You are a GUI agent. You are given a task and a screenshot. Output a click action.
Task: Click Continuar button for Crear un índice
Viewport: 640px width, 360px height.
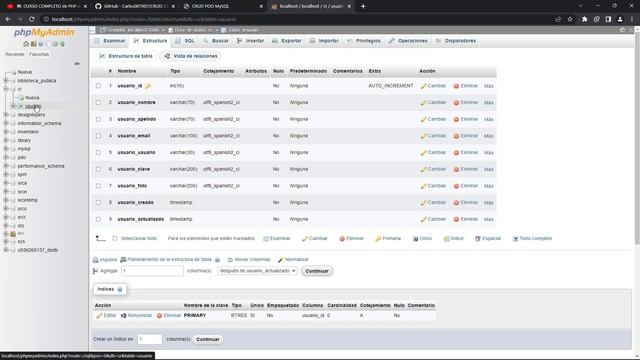(x=208, y=340)
